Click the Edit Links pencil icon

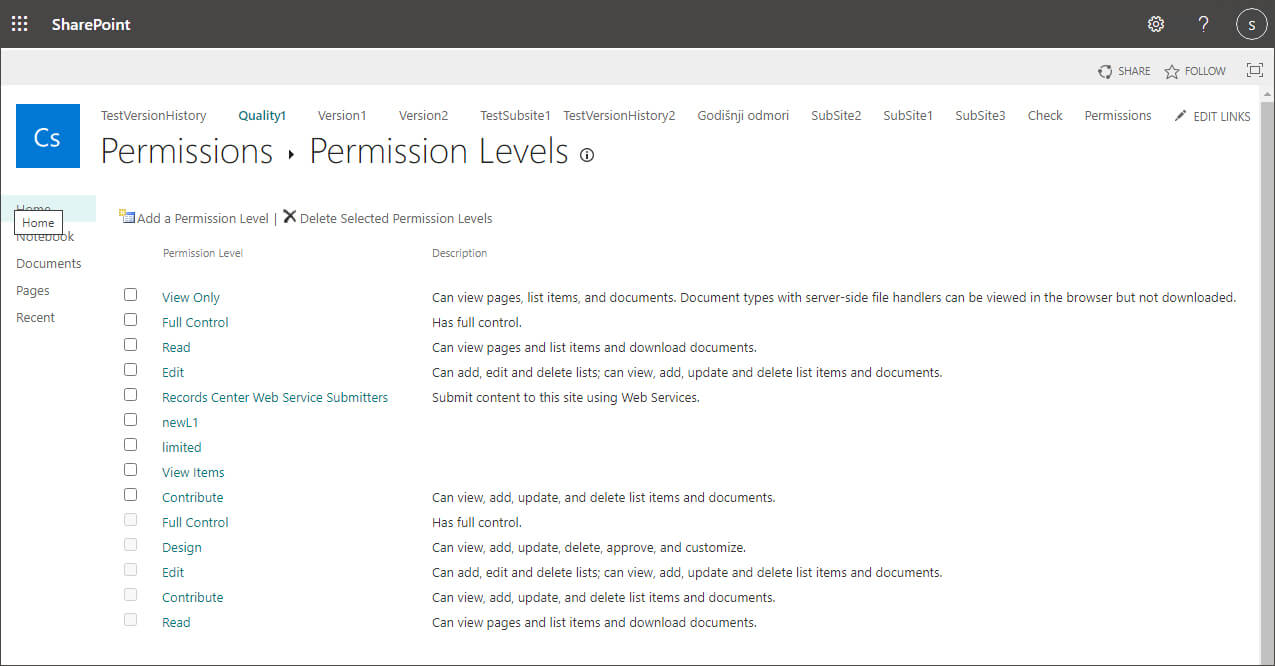click(x=1181, y=115)
